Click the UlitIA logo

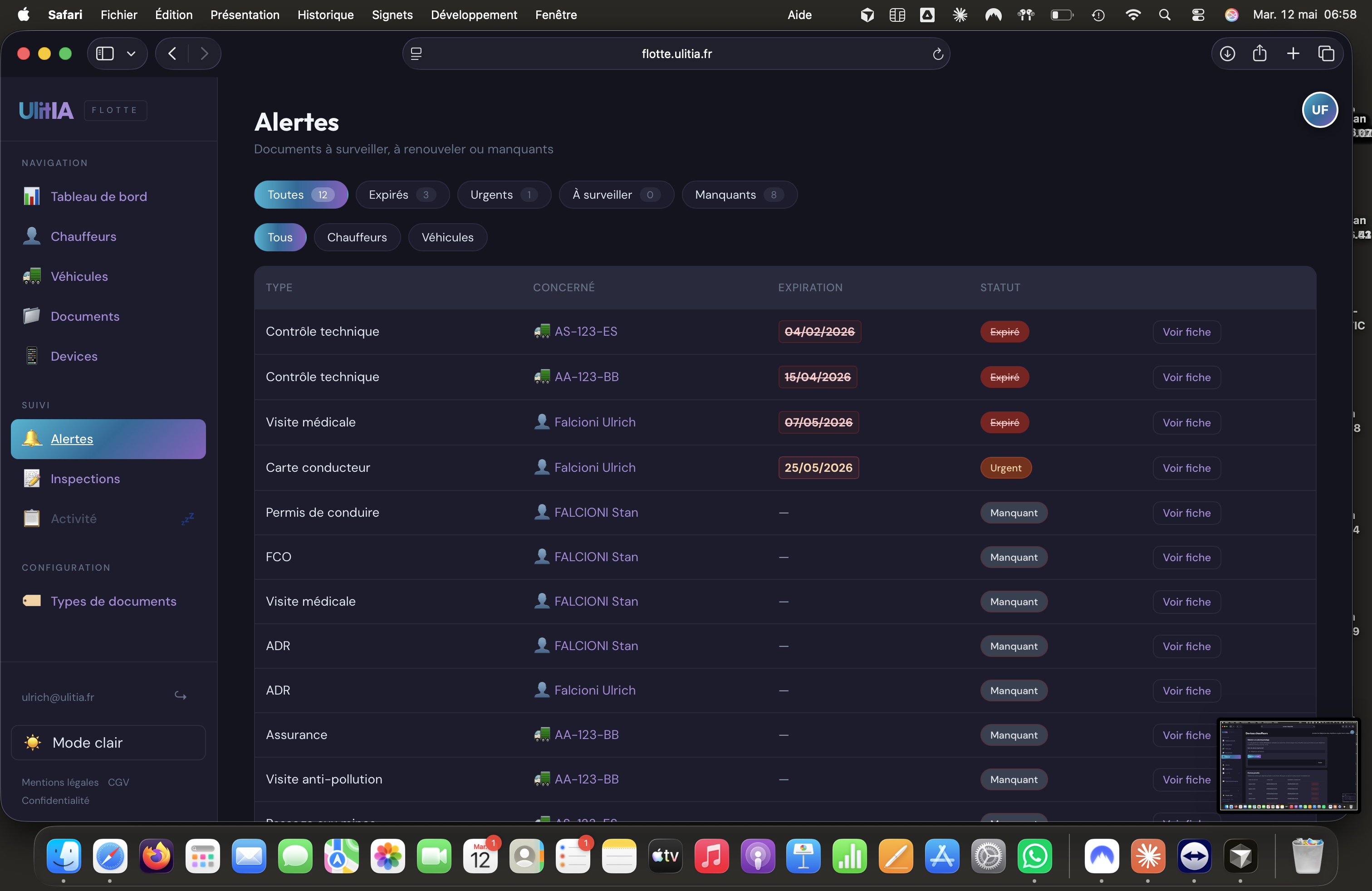(46, 110)
